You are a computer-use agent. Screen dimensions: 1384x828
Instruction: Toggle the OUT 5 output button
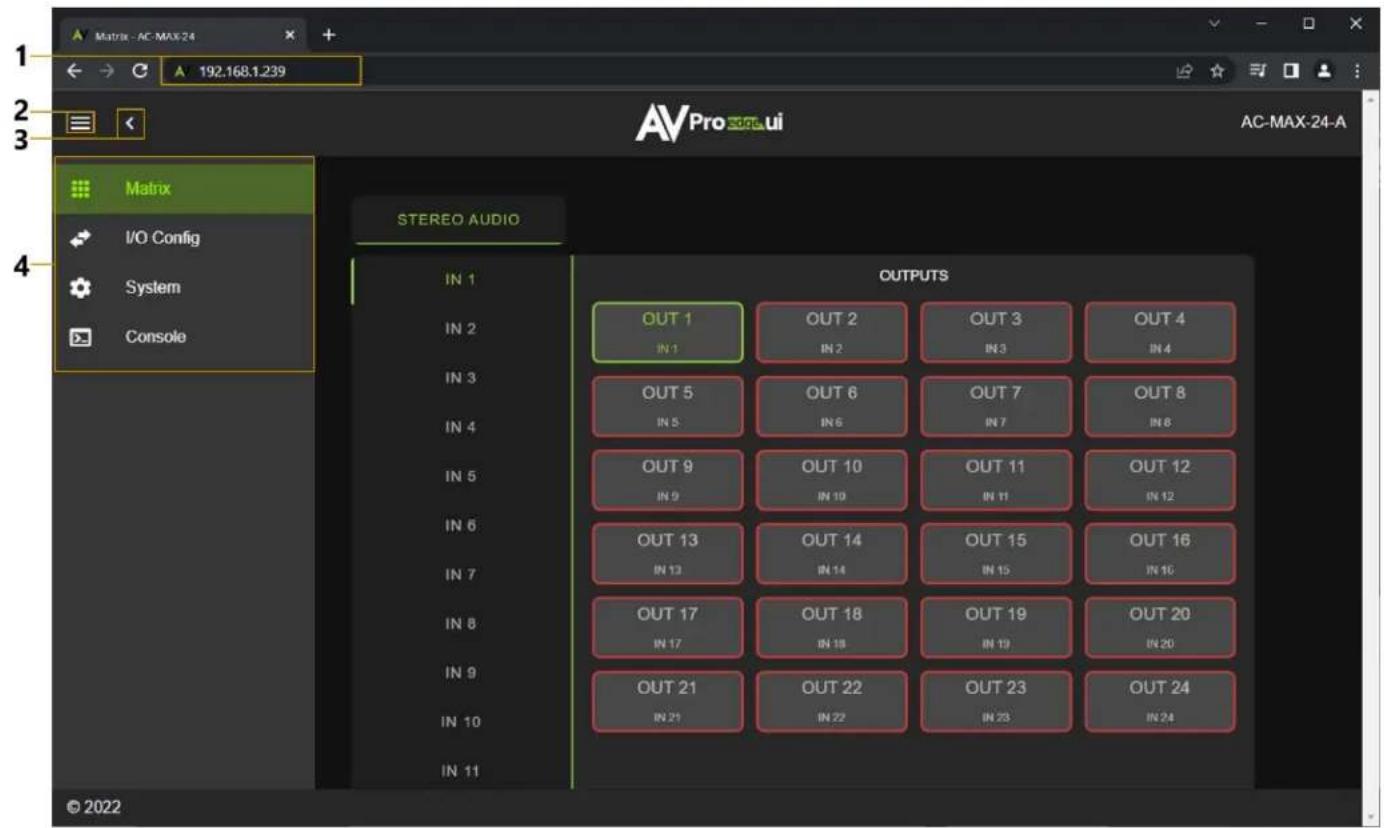(667, 406)
